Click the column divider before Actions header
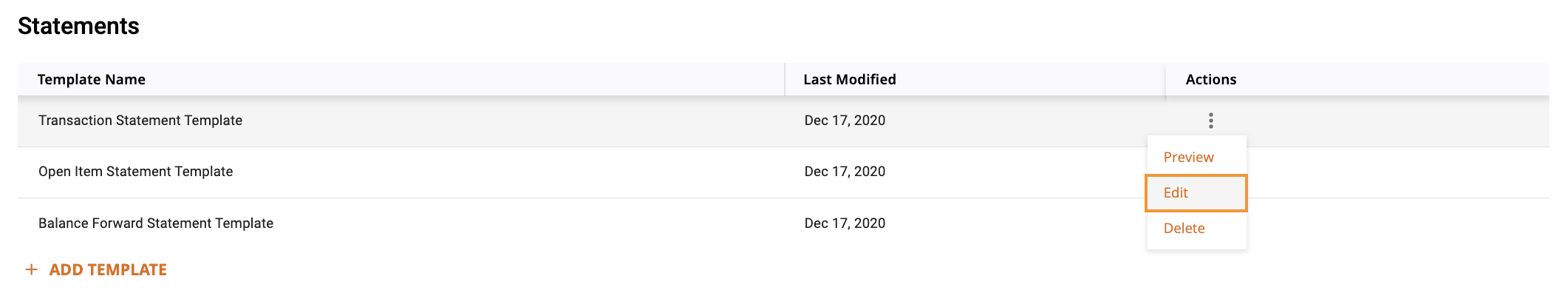 pos(1166,79)
